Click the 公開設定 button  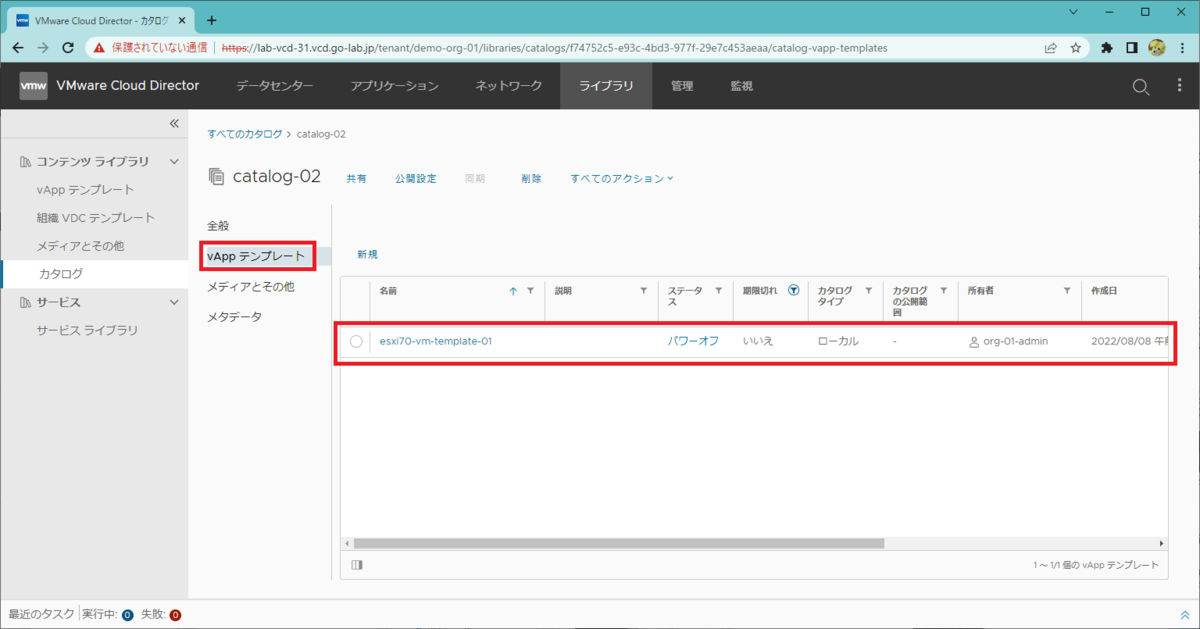point(415,178)
